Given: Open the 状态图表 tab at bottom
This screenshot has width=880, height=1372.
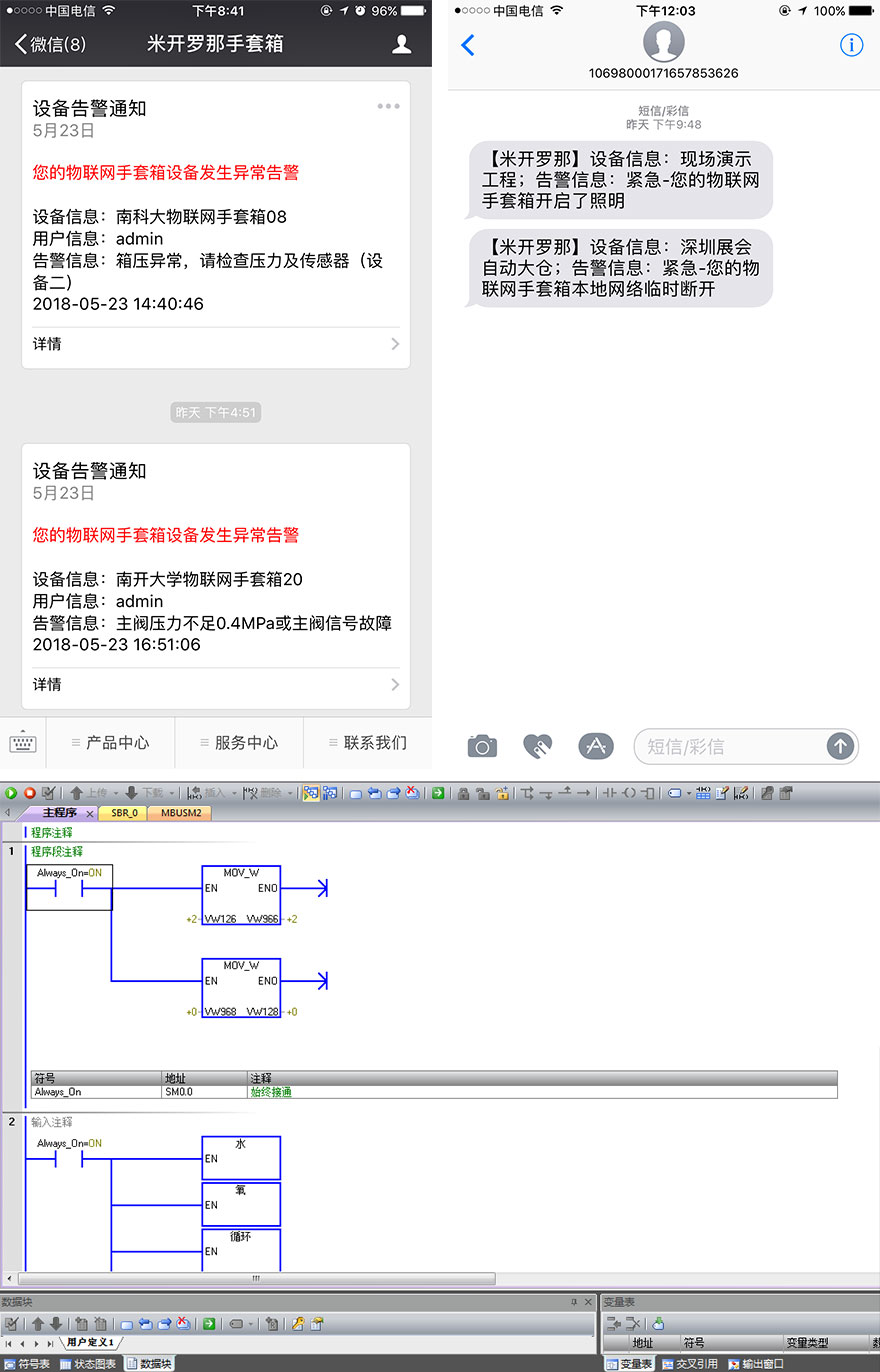Looking at the screenshot, I should [x=88, y=1364].
